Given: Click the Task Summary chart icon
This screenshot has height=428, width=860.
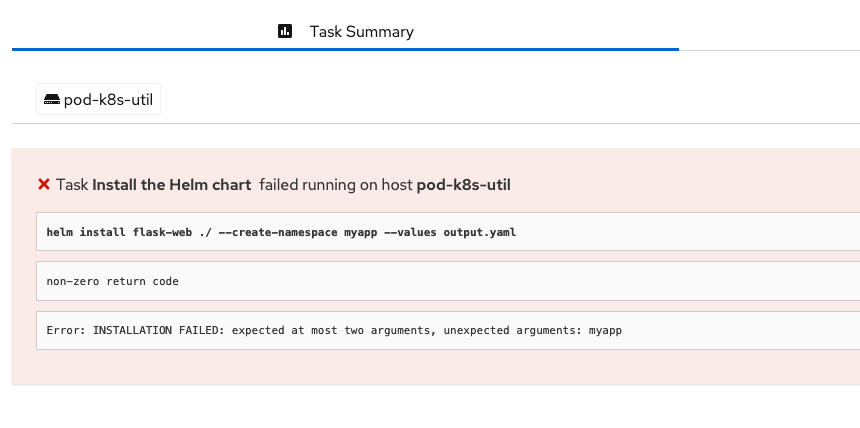Looking at the screenshot, I should point(285,31).
